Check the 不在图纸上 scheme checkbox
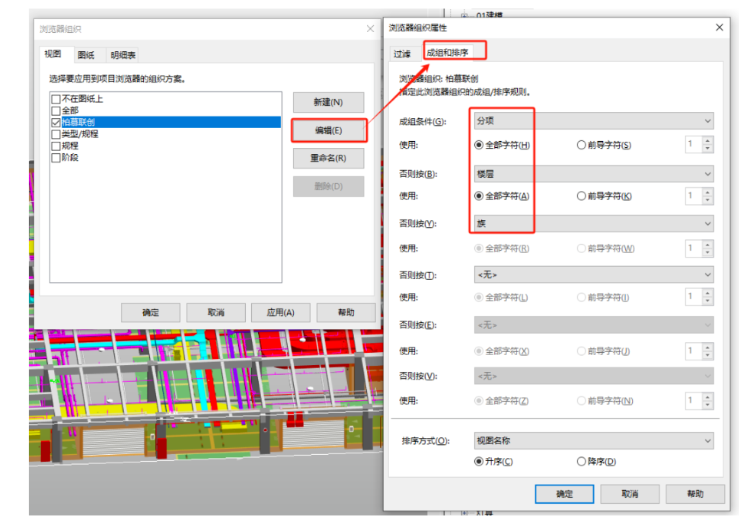739x521 pixels. pos(56,99)
